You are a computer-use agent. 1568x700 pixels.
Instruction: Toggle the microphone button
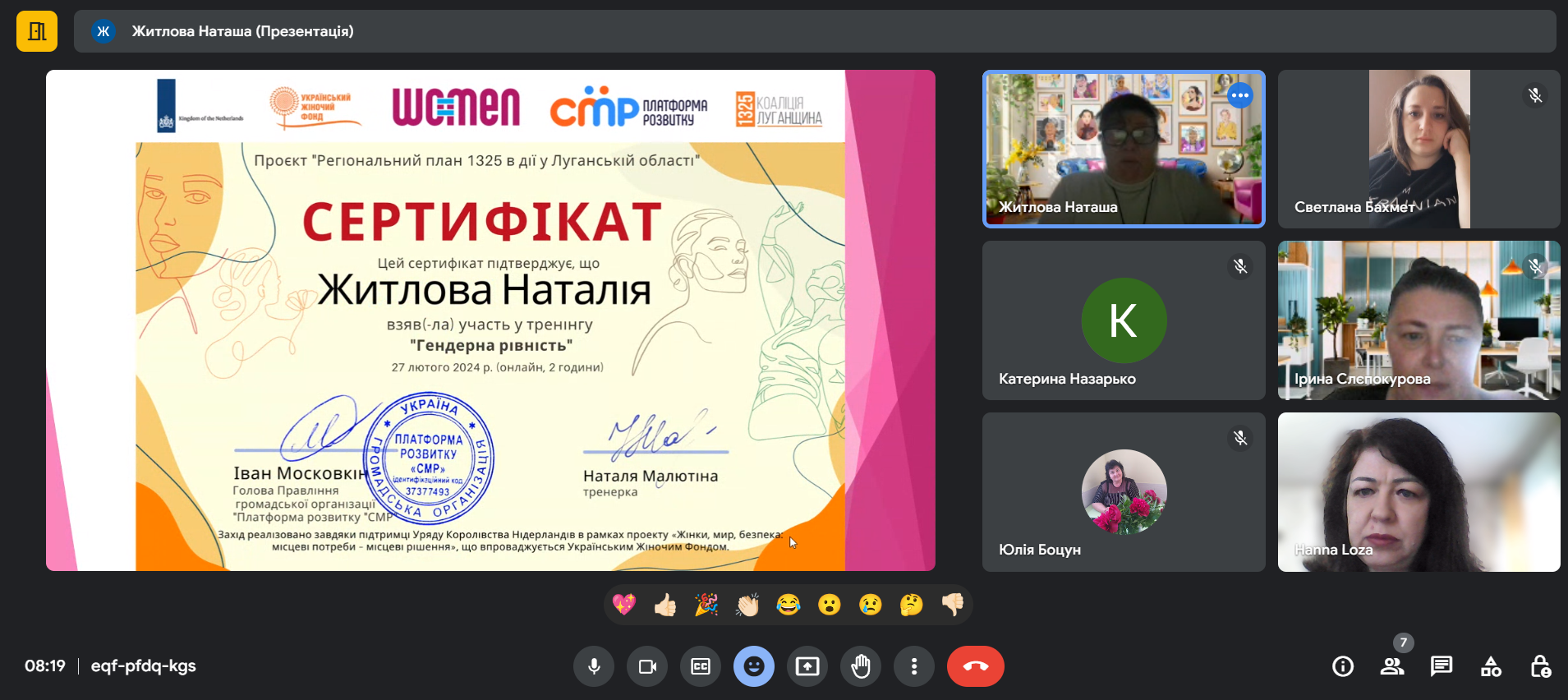594,666
